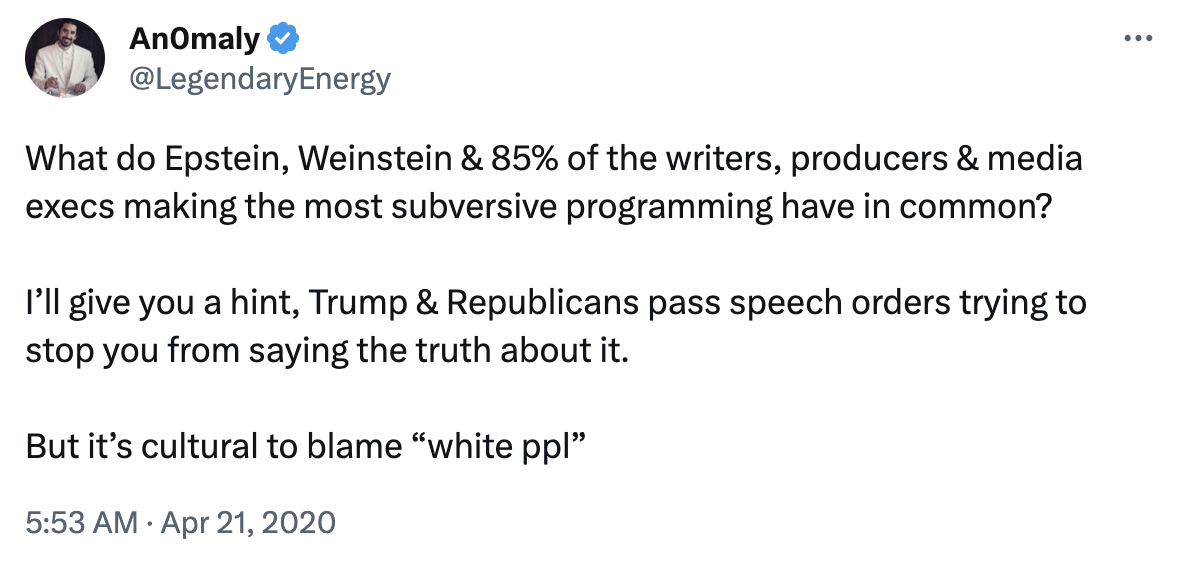Open An0maly's profile avatar photo
This screenshot has height=572, width=1182.
[65, 58]
